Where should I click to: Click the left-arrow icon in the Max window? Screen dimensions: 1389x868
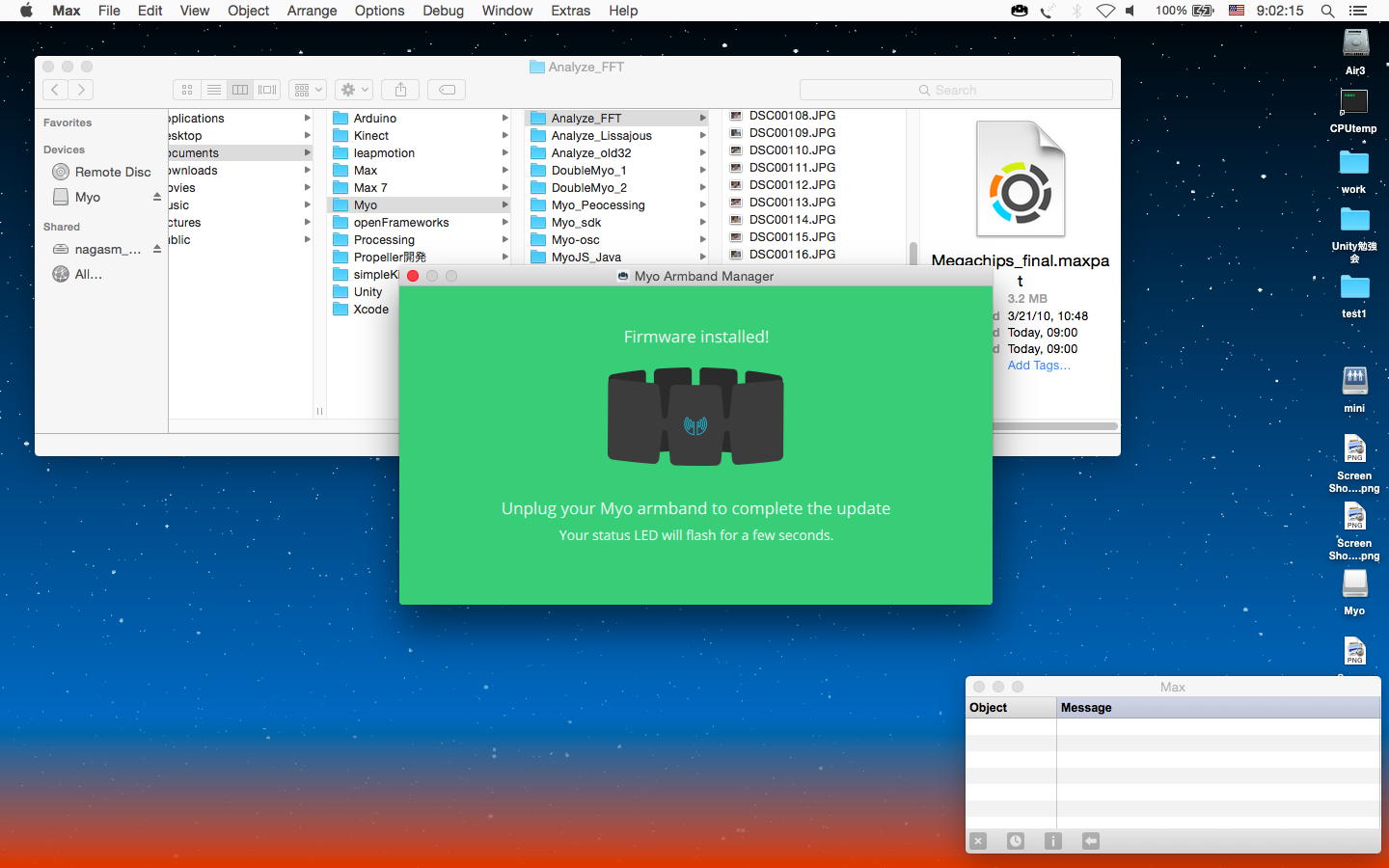click(1091, 841)
